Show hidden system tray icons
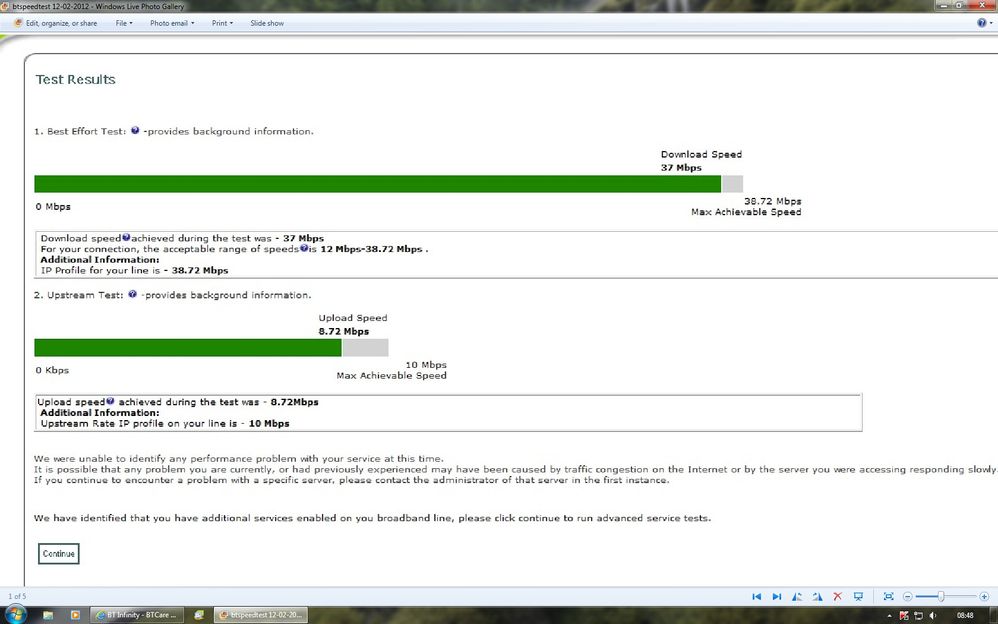Image resolution: width=998 pixels, height=624 pixels. tap(889, 615)
